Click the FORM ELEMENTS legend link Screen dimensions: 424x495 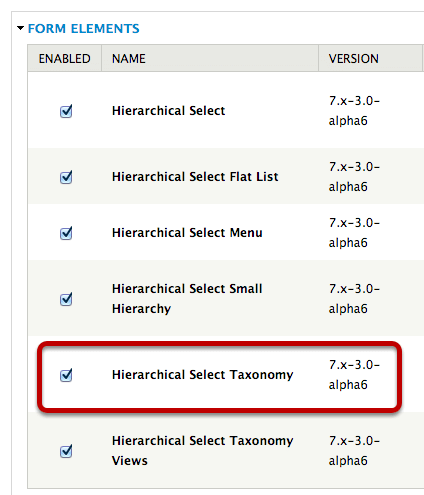pyautogui.click(x=84, y=29)
